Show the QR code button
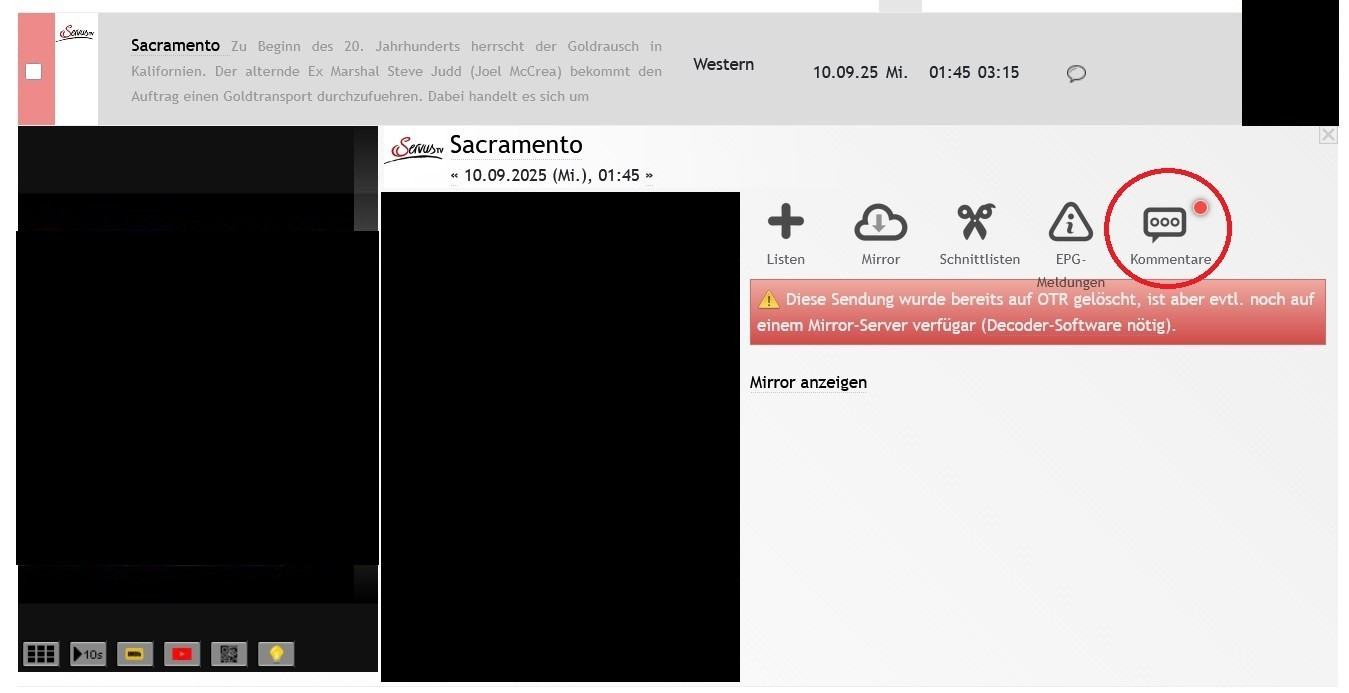The width and height of the screenshot is (1349, 693). [229, 654]
